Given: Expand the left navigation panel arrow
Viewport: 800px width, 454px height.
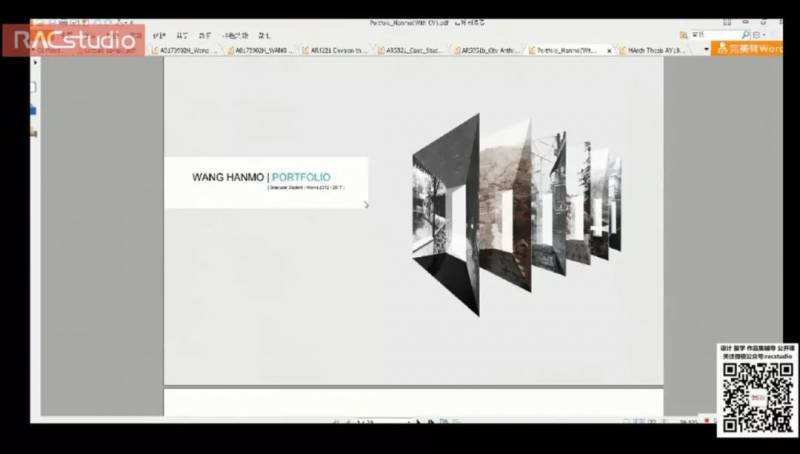Looking at the screenshot, I should (35, 62).
